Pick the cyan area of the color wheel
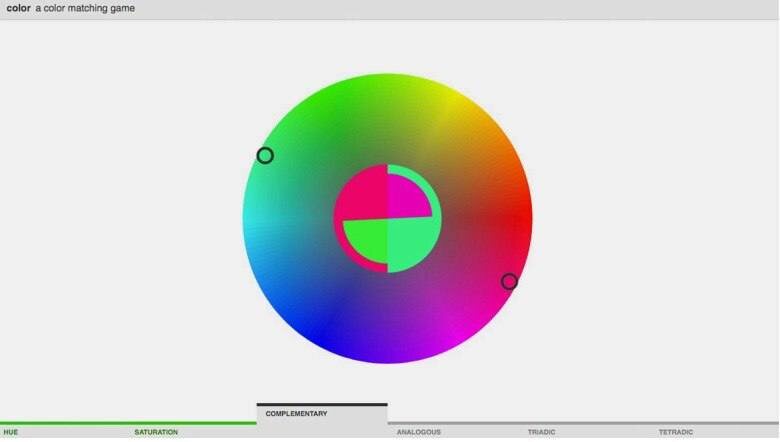 [256, 219]
